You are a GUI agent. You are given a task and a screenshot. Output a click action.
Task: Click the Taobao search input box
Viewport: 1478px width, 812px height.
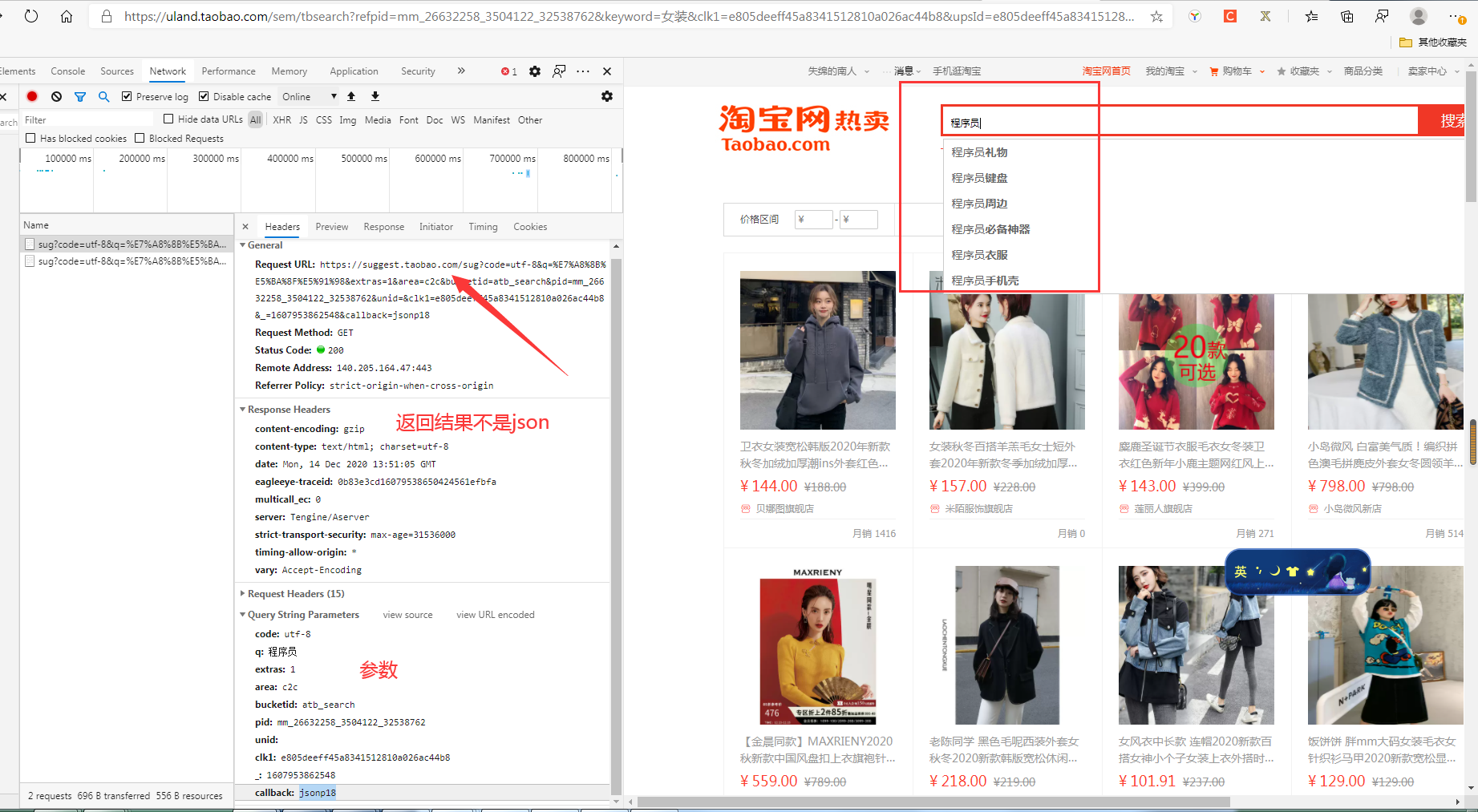[1180, 122]
